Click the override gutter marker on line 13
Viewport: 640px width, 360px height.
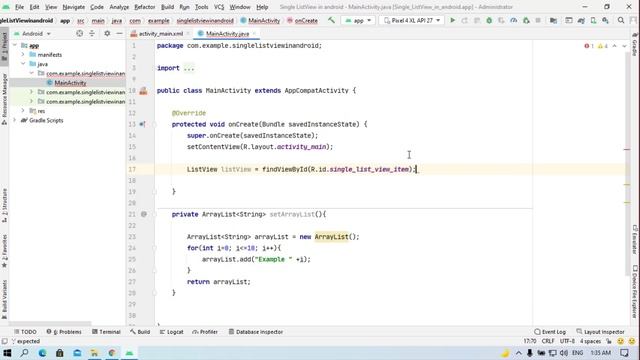[x=142, y=124]
